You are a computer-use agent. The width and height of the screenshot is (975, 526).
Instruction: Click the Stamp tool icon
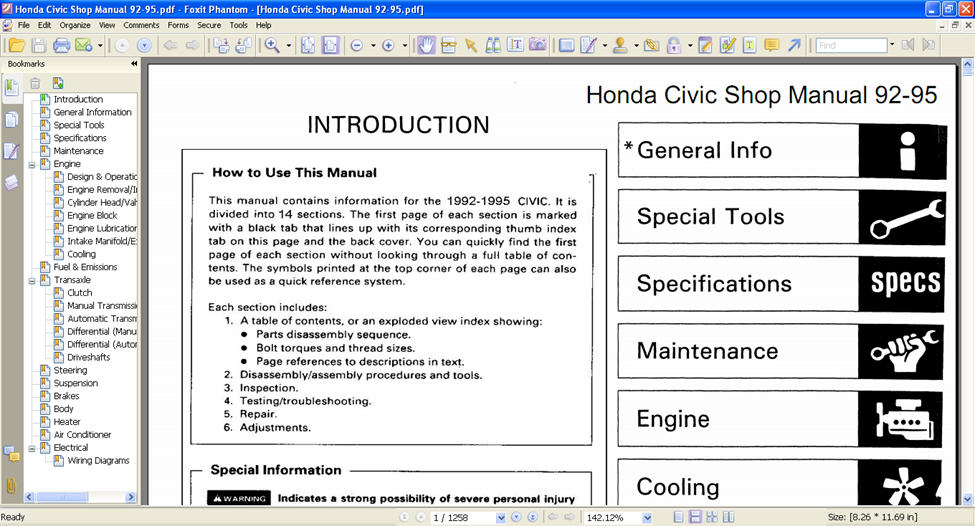coord(620,45)
